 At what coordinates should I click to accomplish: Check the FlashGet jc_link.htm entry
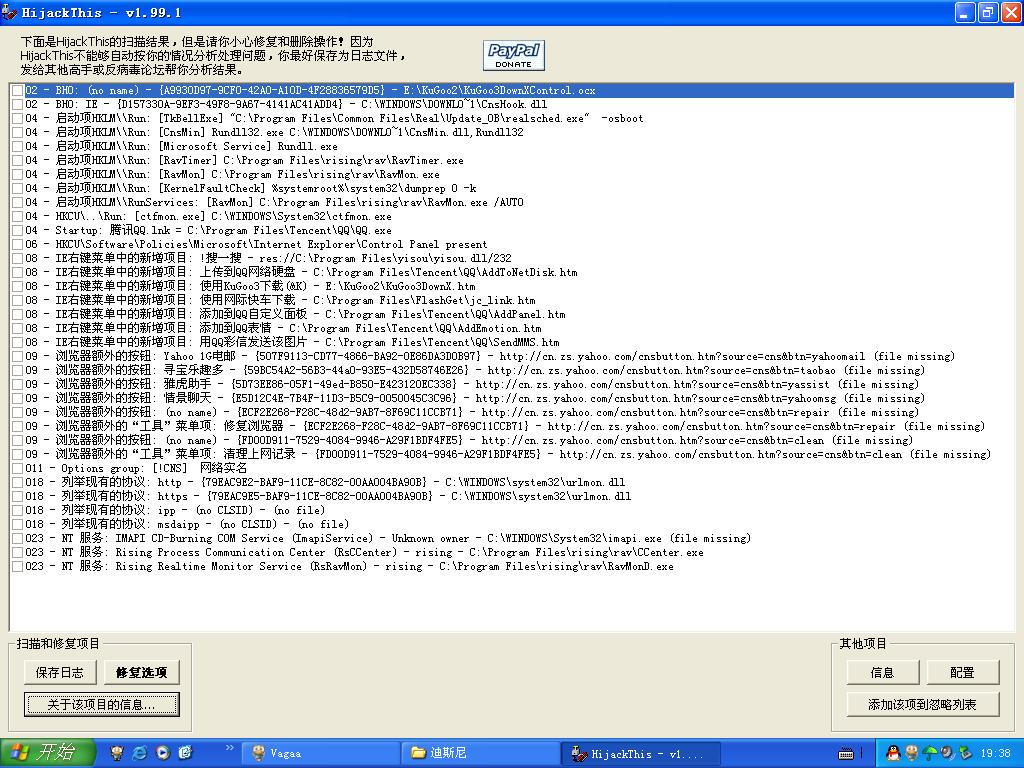click(18, 300)
